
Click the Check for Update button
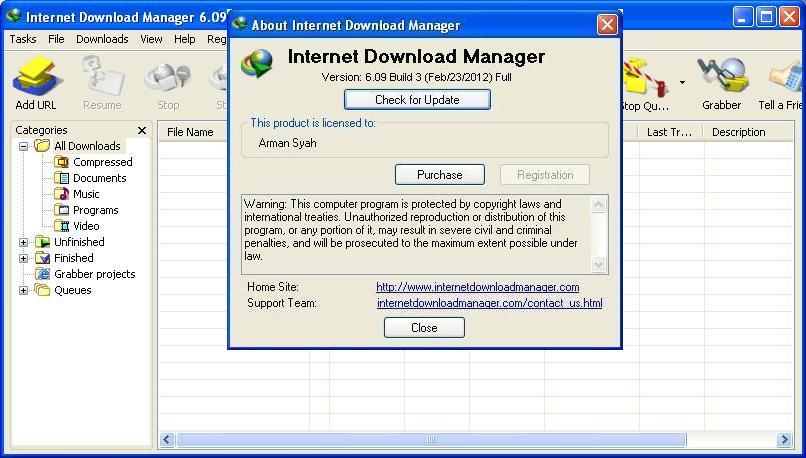tap(417, 100)
